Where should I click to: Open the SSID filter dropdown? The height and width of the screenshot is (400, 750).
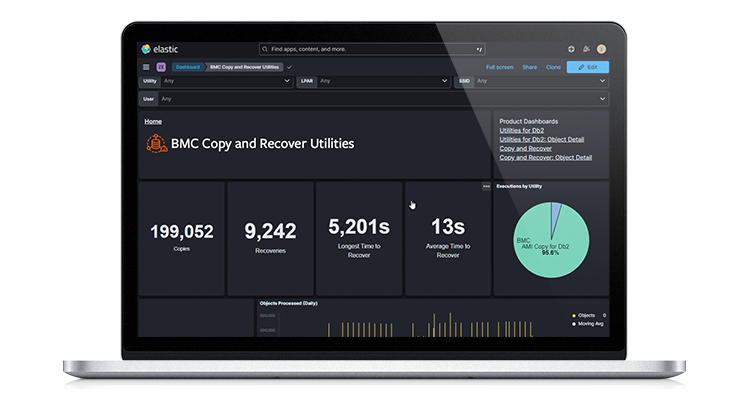coord(531,81)
